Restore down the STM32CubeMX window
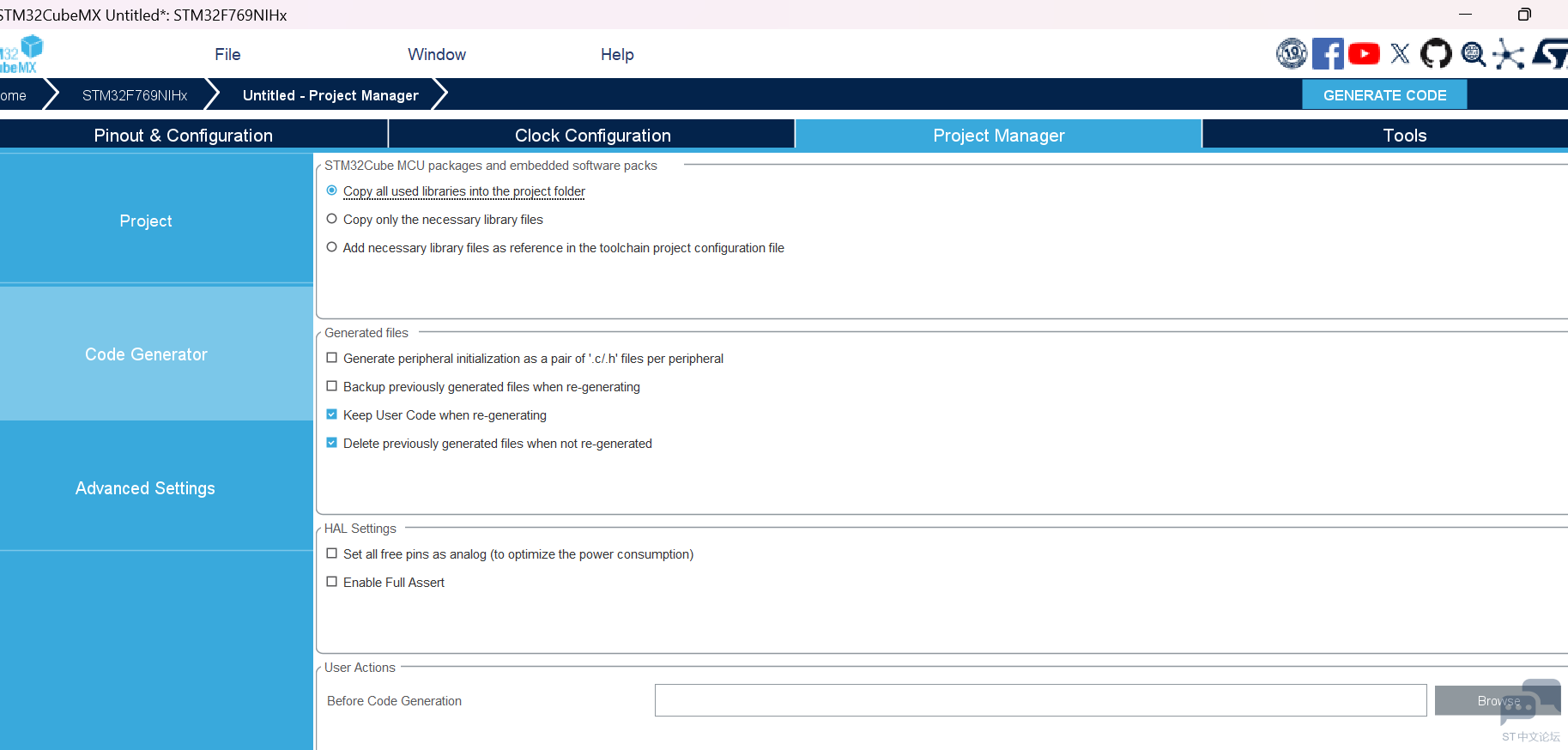 click(1524, 15)
